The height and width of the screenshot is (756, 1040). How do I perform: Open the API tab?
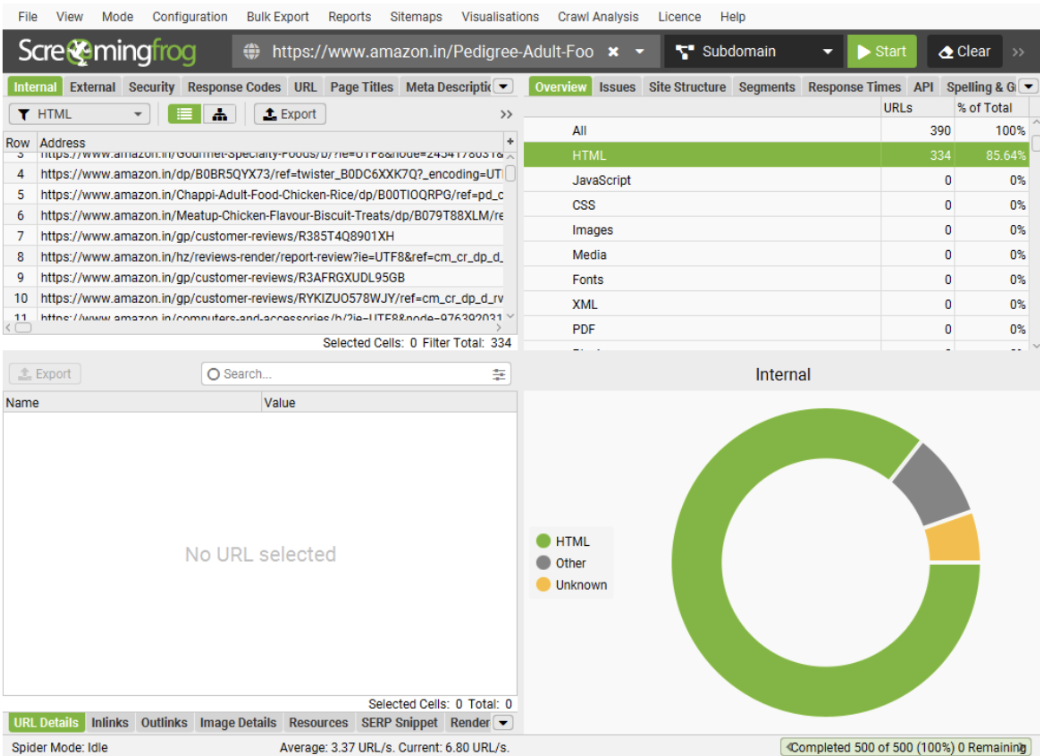pos(923,87)
